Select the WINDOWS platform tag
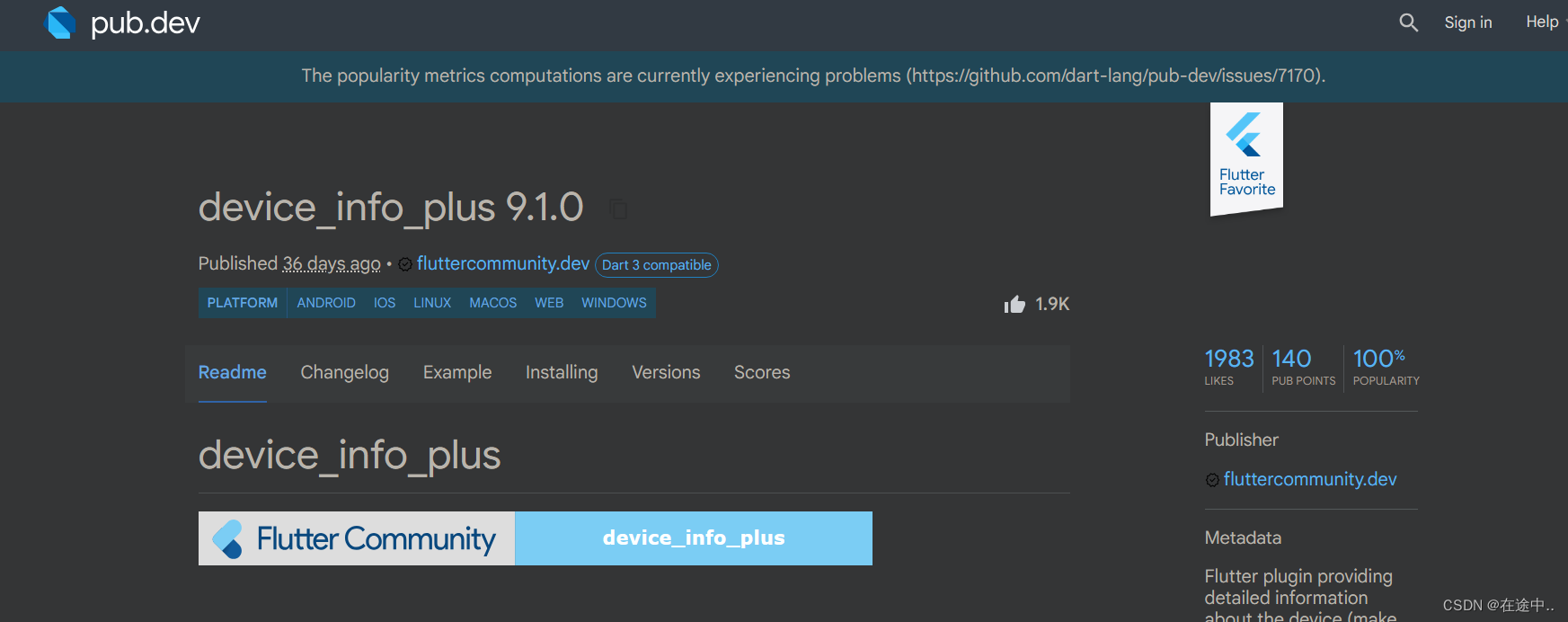Viewport: 1568px width, 622px height. click(x=614, y=303)
